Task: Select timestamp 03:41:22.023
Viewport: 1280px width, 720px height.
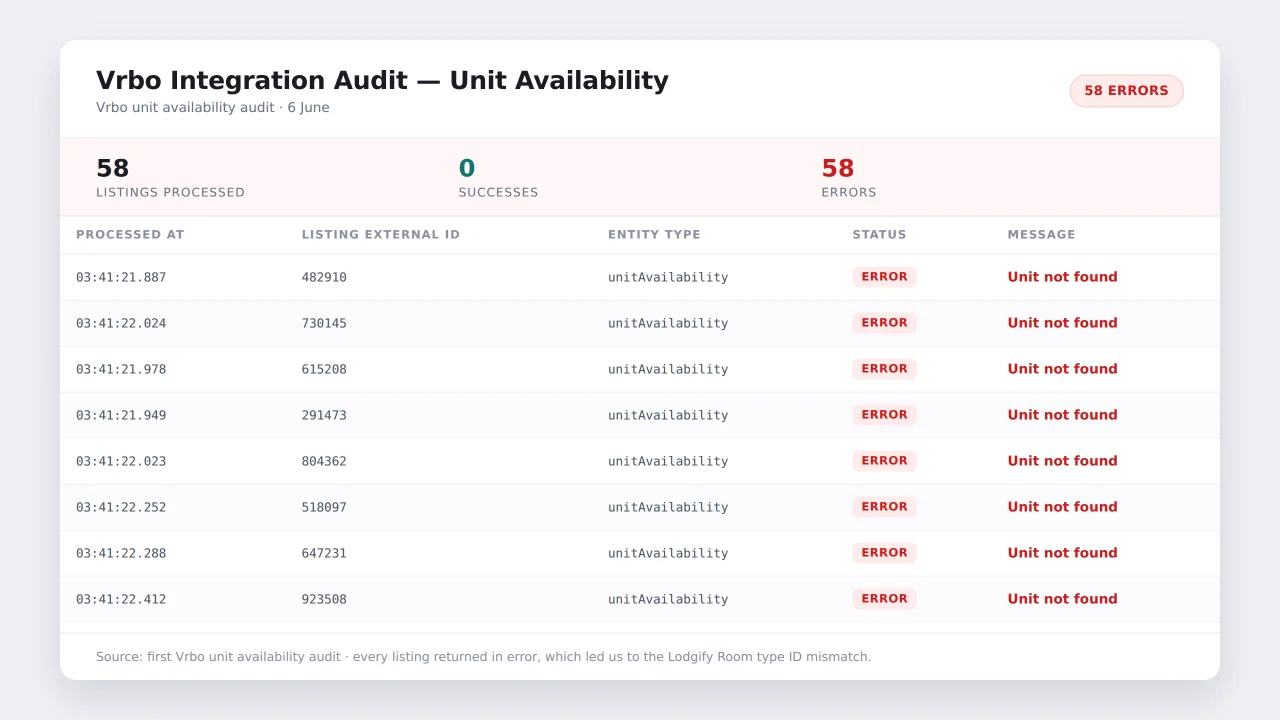Action: (121, 461)
